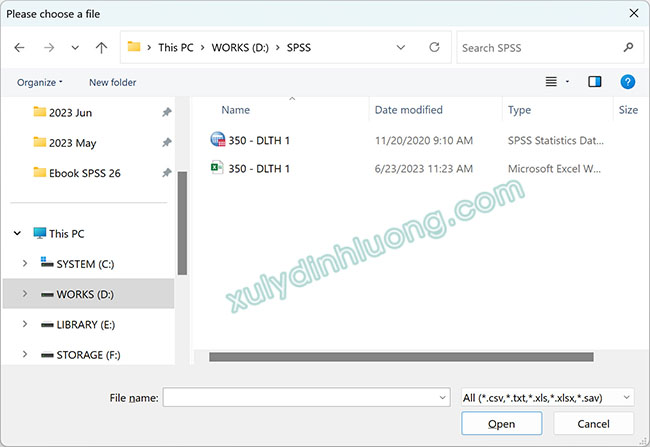650x447 pixels.
Task: Click the view layout options icon
Action: pyautogui.click(x=552, y=82)
